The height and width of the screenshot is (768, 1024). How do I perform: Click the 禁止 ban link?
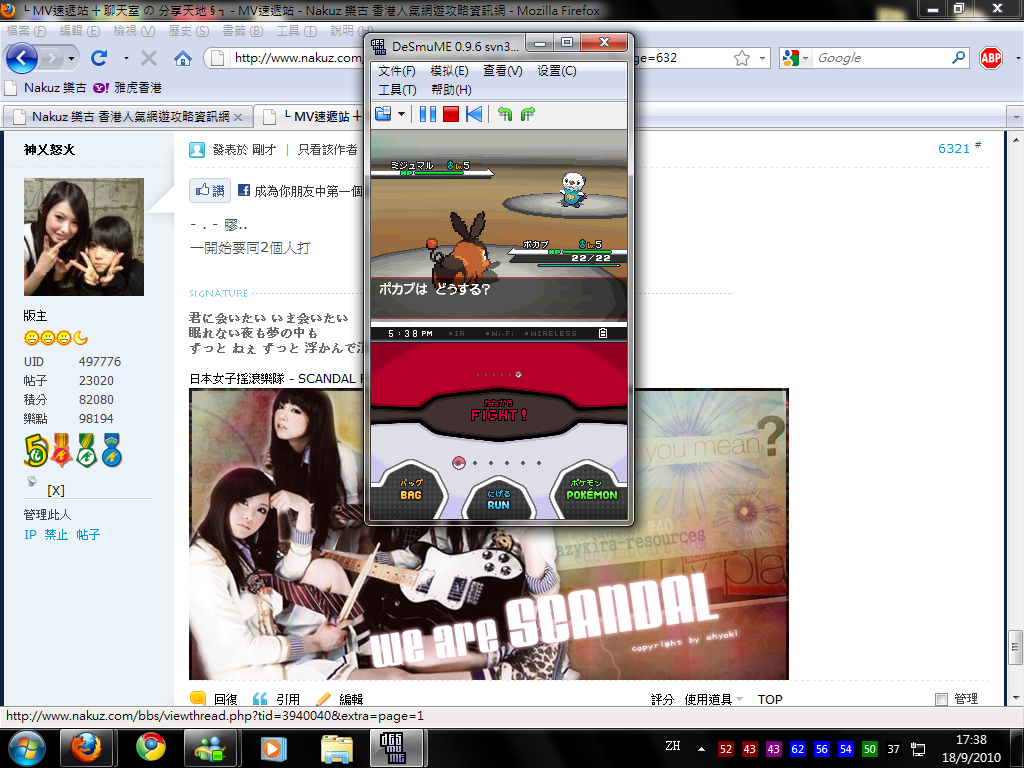(56, 534)
